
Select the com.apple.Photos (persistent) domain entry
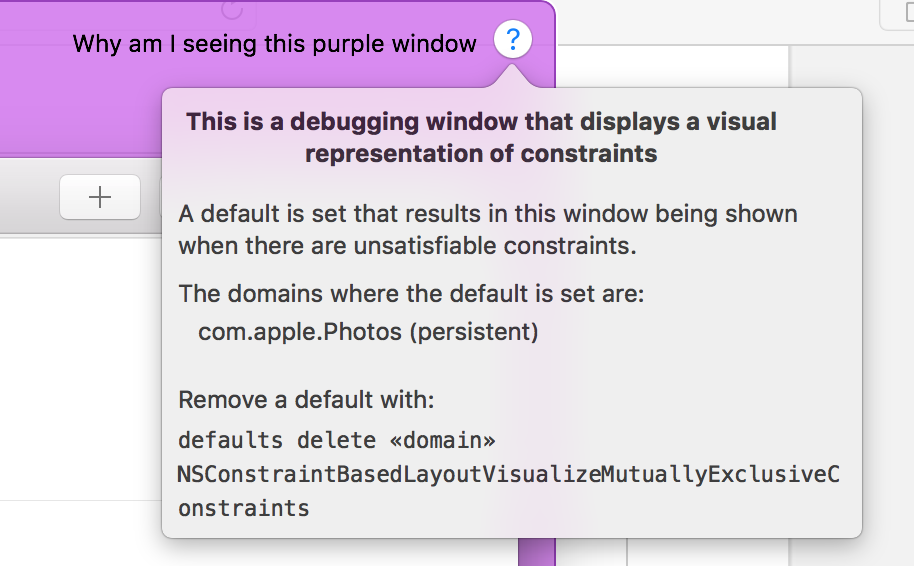pyautogui.click(x=368, y=332)
